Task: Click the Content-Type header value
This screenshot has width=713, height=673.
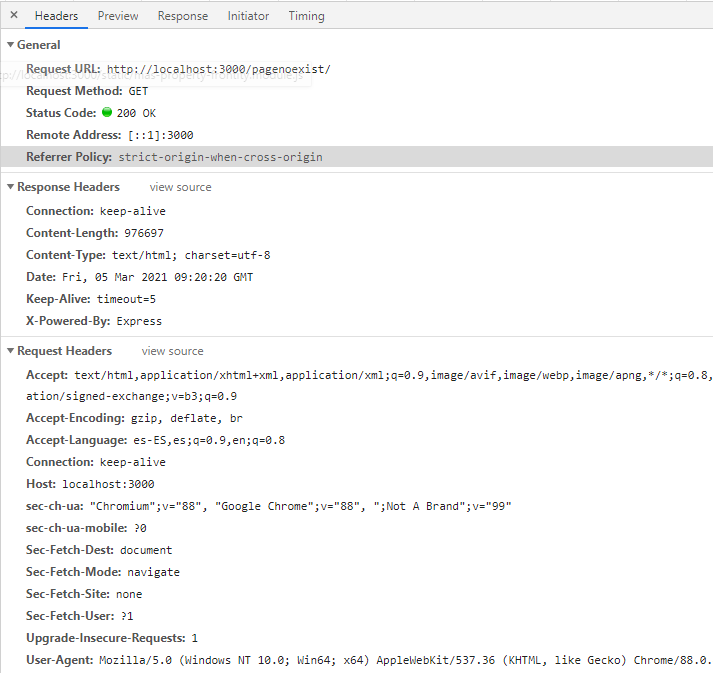Action: 190,255
